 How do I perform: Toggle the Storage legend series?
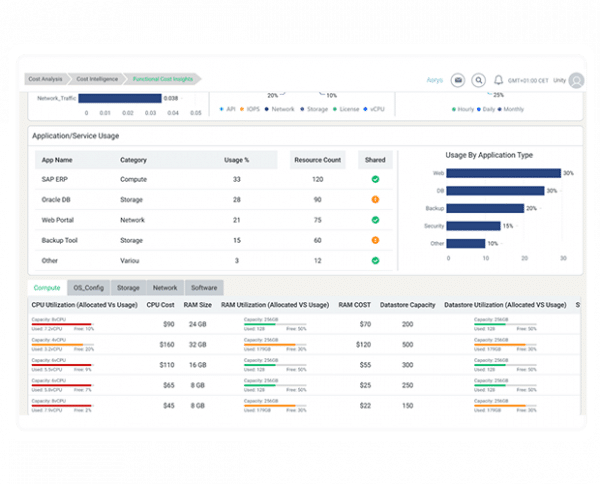(x=314, y=109)
